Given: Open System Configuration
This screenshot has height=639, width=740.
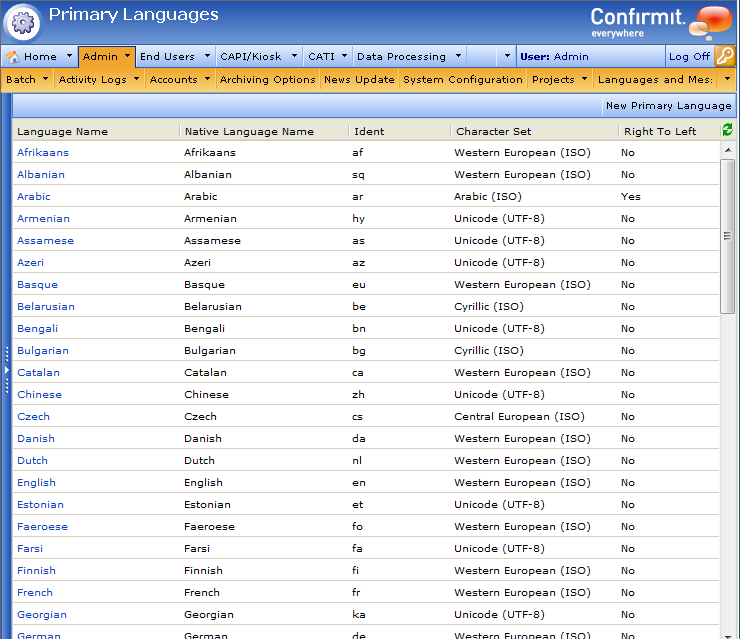Looking at the screenshot, I should [462, 79].
